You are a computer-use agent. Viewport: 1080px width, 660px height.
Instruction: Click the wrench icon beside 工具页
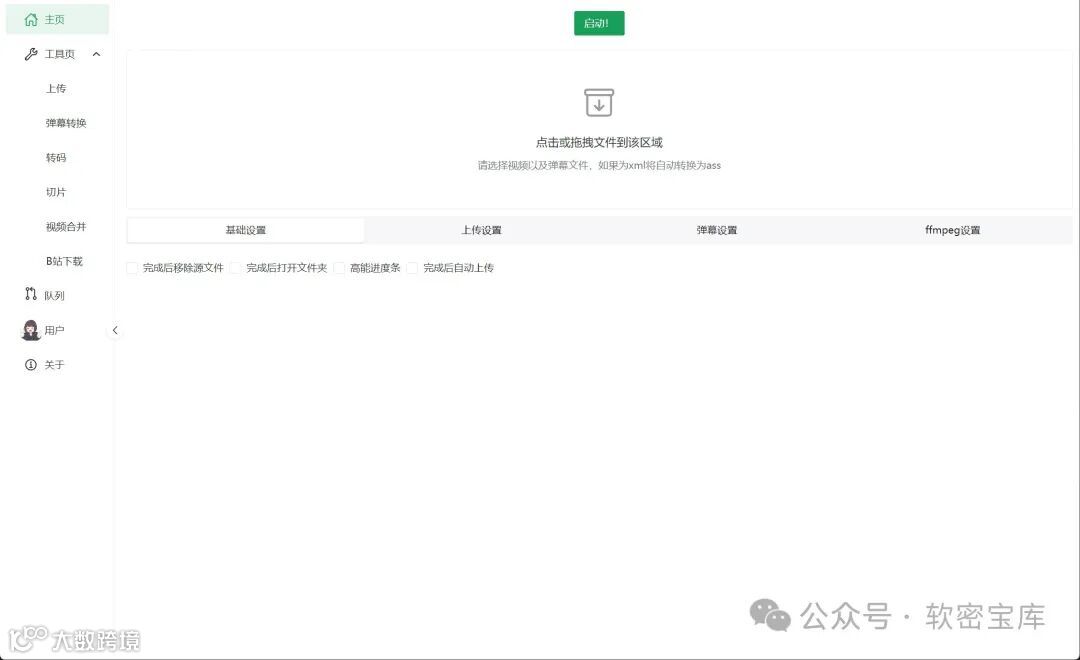(x=31, y=54)
